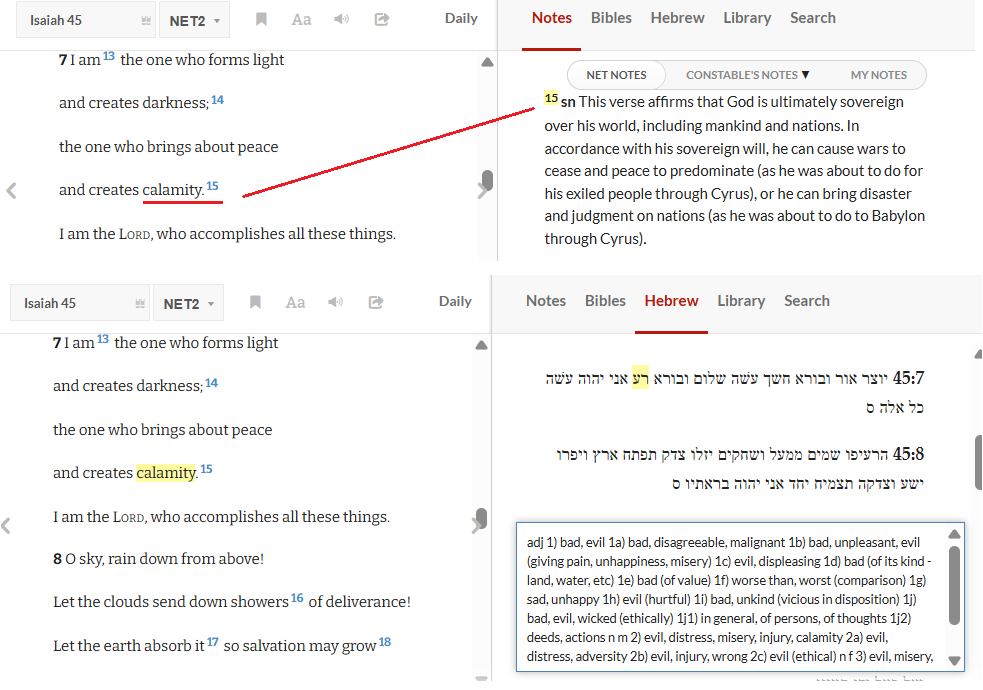Click the Hebrew verse number 45:8

(x=908, y=454)
